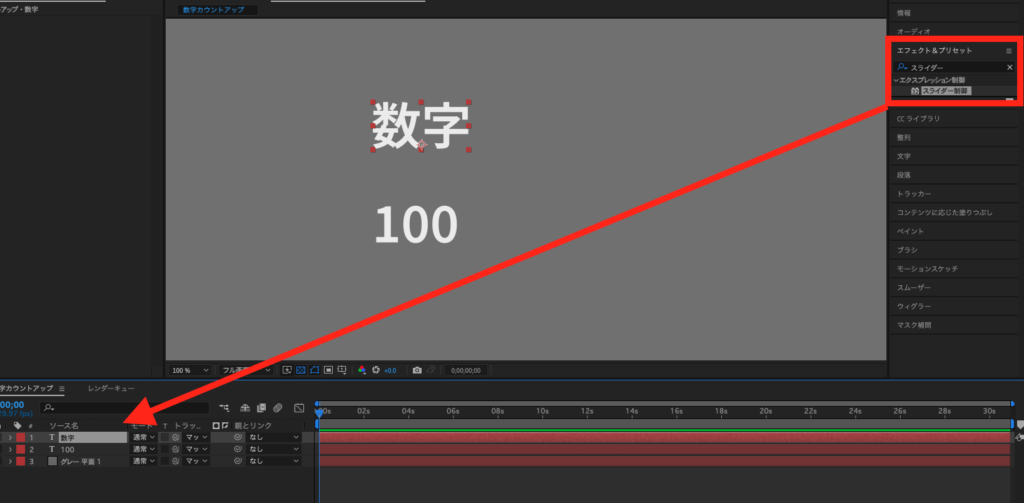Open the 100 % magnification dropdown
The image size is (1024, 503).
[190, 370]
